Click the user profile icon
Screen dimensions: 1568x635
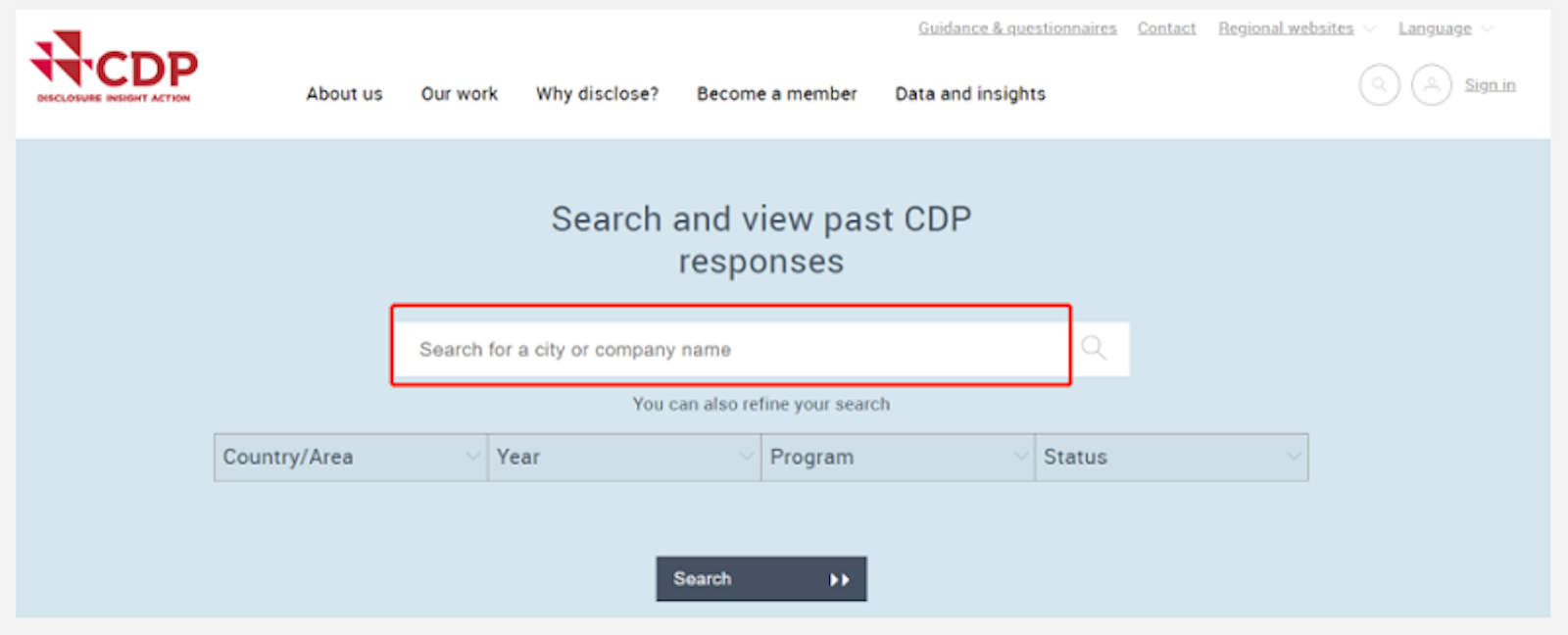(x=1431, y=85)
